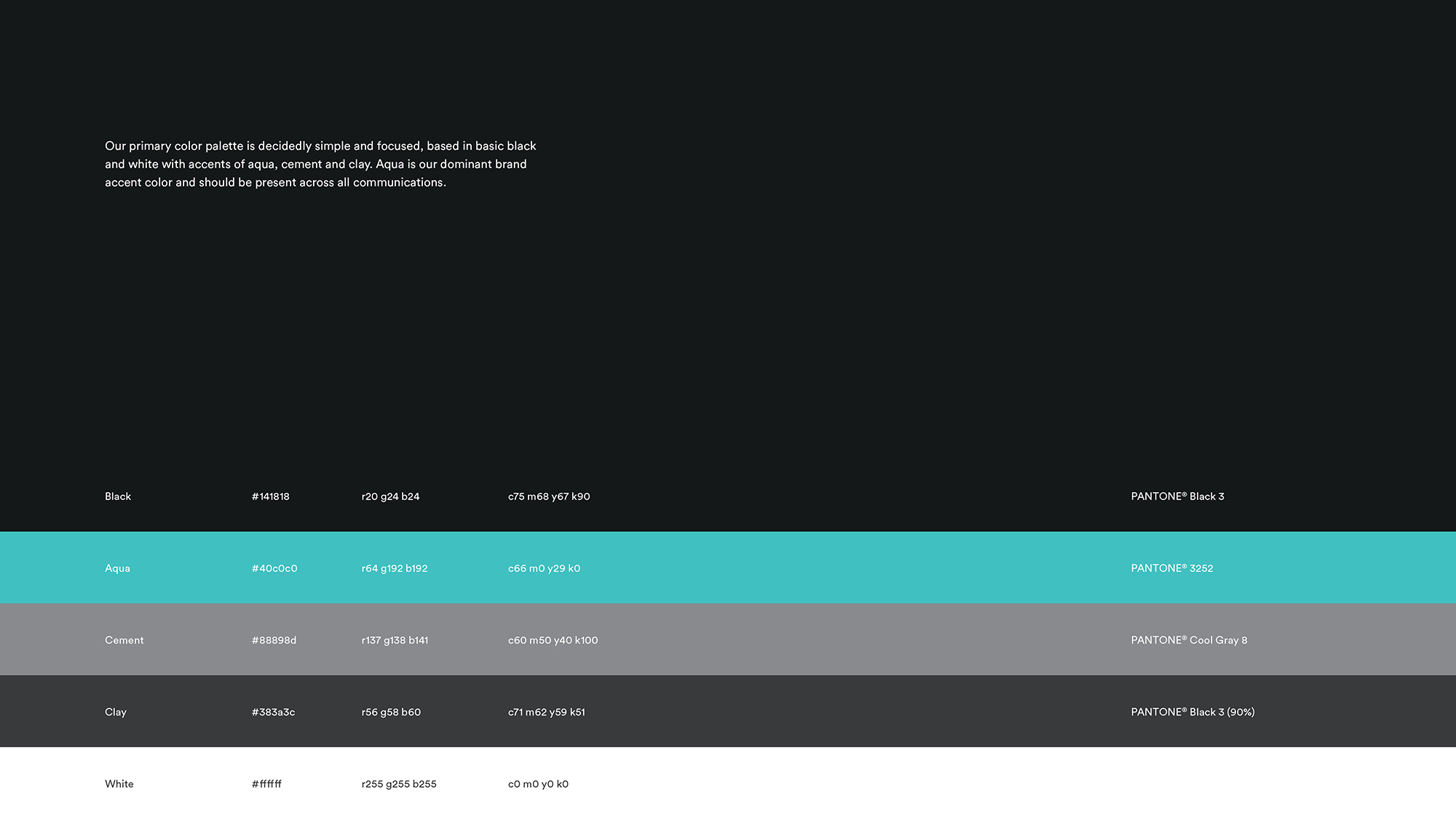Image resolution: width=1456 pixels, height=819 pixels.
Task: Click the #88898d hex value
Action: point(274,641)
